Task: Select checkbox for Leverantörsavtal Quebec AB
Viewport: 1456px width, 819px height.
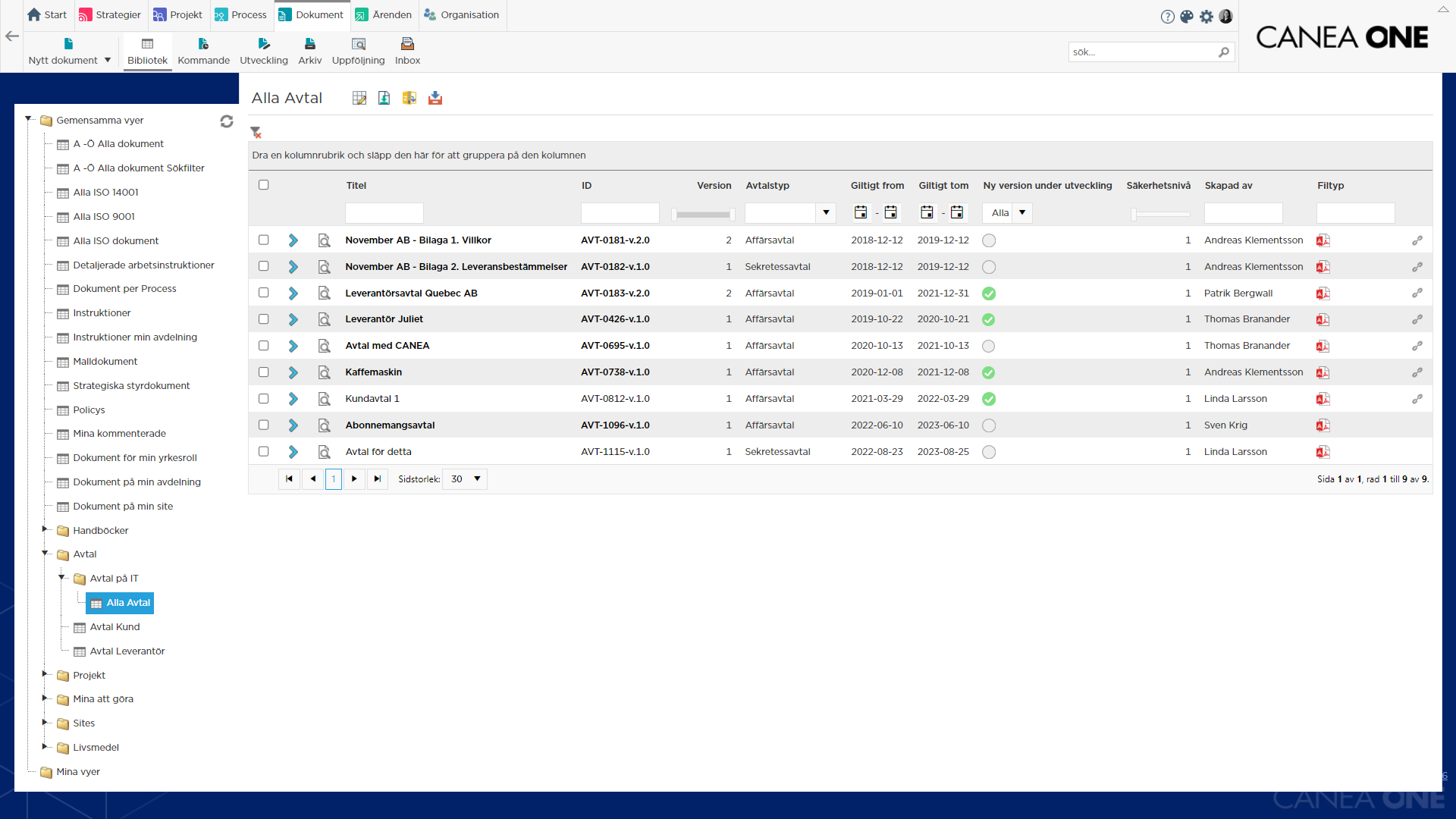Action: (x=263, y=293)
